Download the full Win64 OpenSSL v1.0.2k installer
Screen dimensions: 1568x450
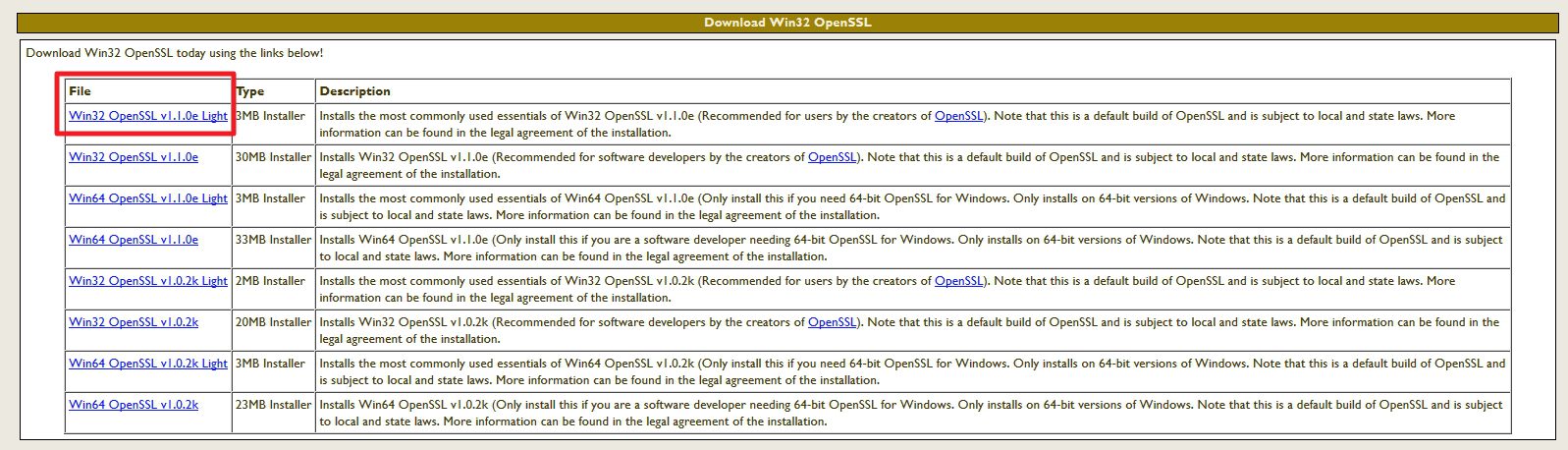coord(134,405)
